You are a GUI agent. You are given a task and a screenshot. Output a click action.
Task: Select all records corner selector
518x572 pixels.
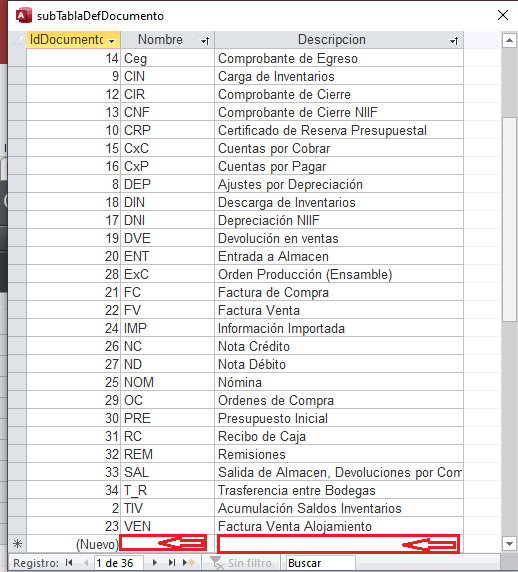17,39
